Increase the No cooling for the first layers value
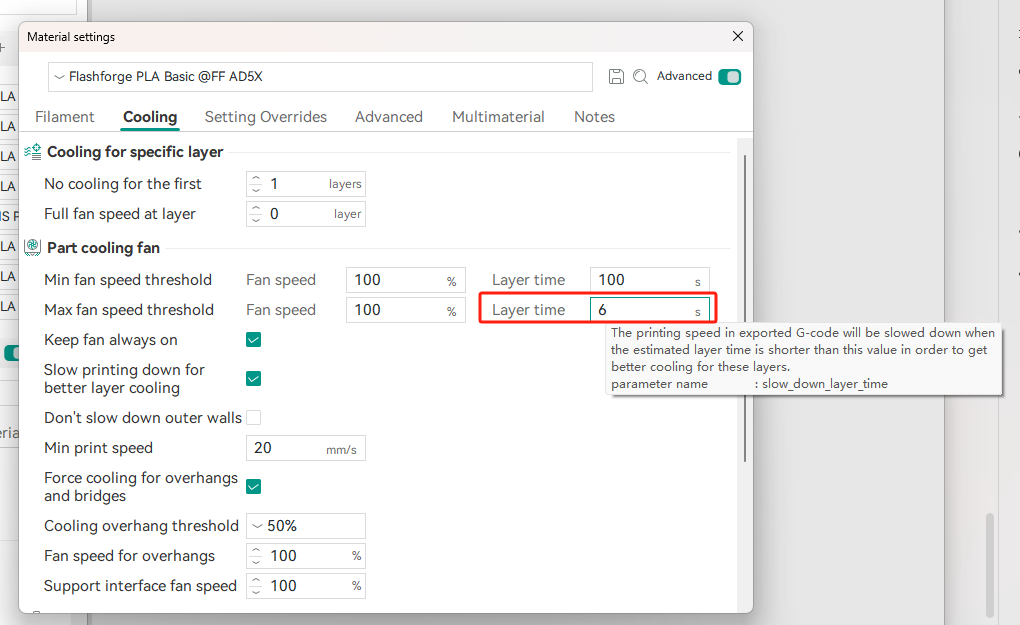 (256, 178)
